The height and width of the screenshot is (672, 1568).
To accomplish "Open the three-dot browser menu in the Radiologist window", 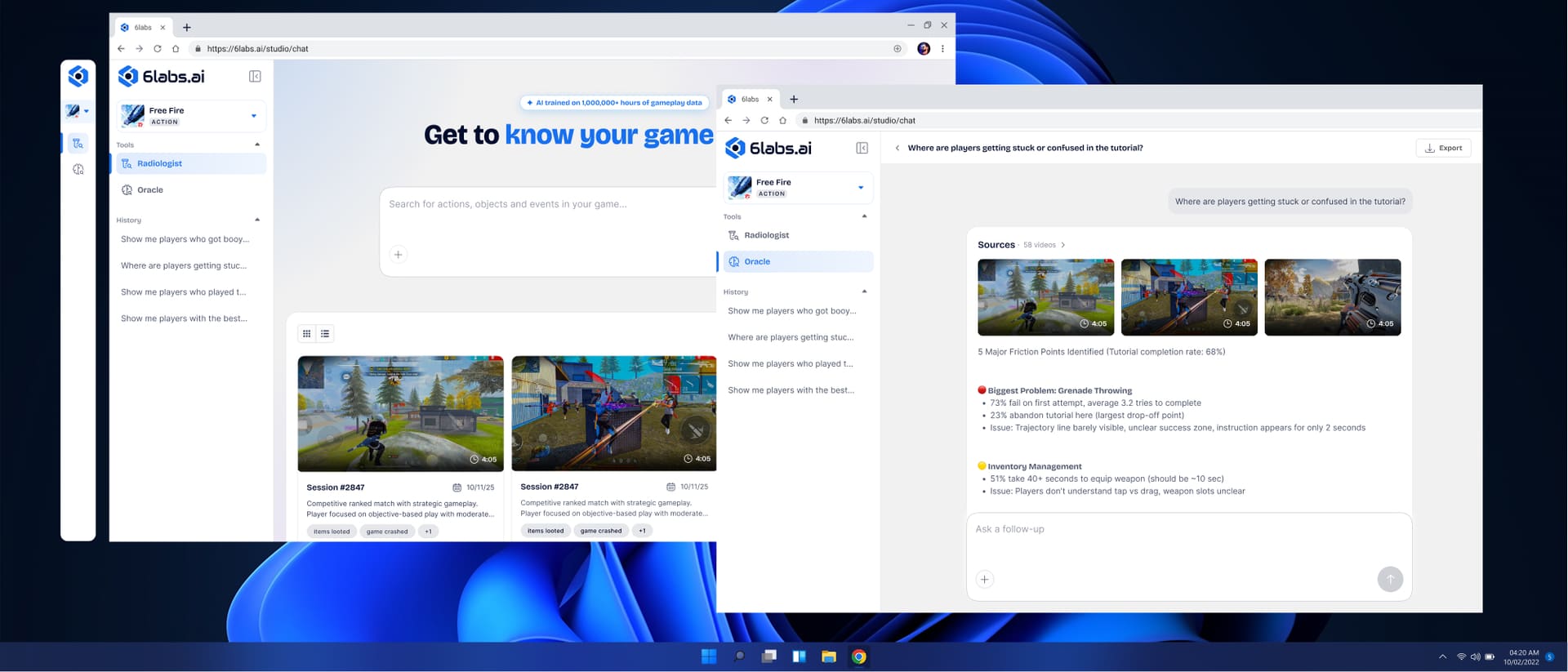I will [942, 49].
